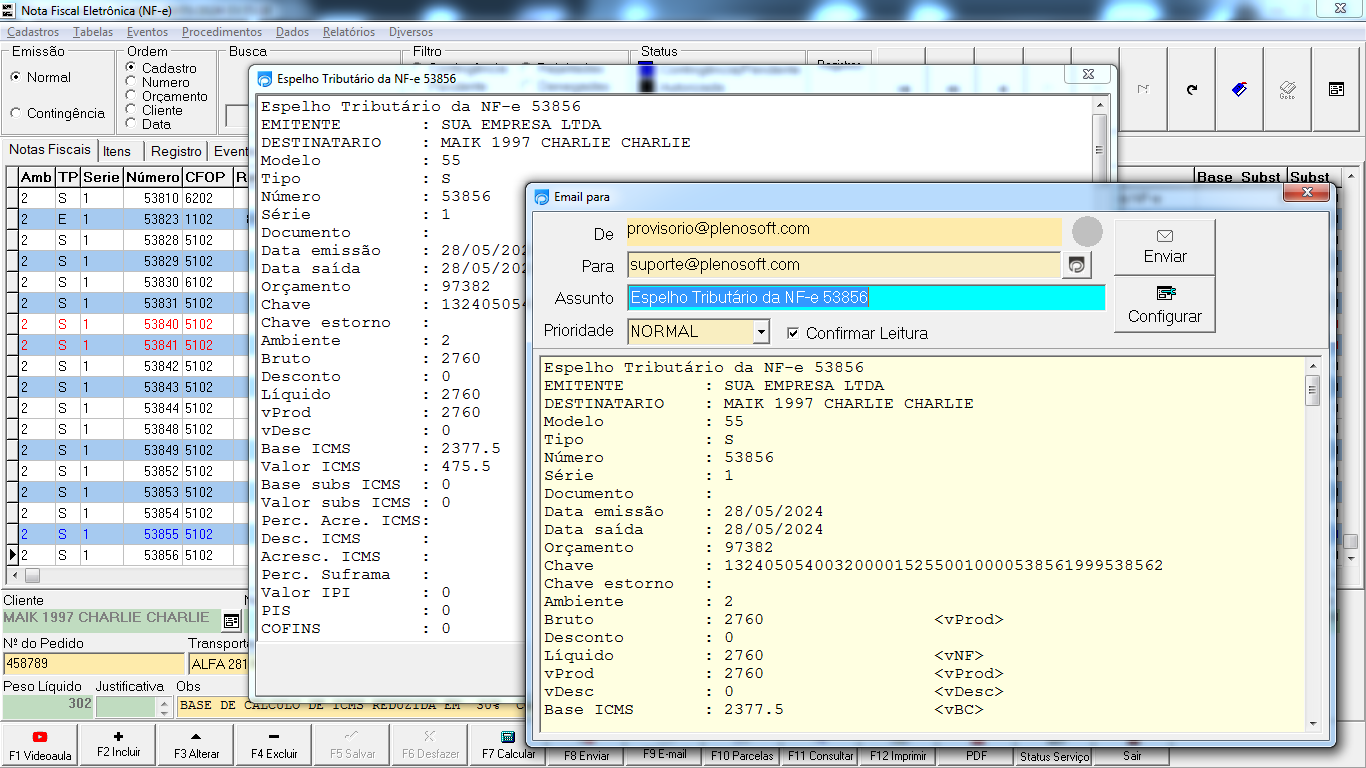Open Dados menu
Screen dimensions: 1366x768
[293, 32]
